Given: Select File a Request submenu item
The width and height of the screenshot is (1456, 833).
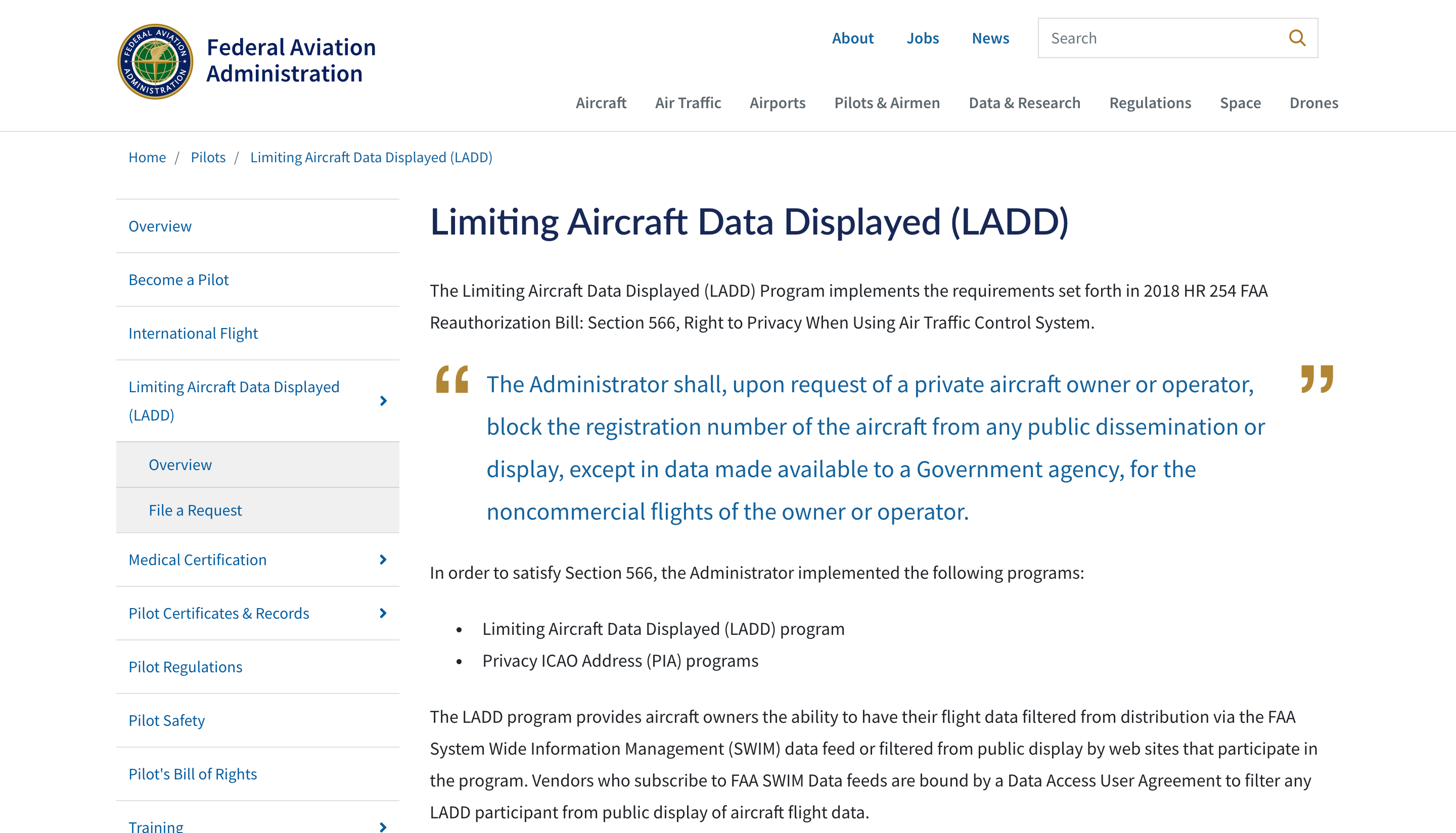Looking at the screenshot, I should [195, 510].
